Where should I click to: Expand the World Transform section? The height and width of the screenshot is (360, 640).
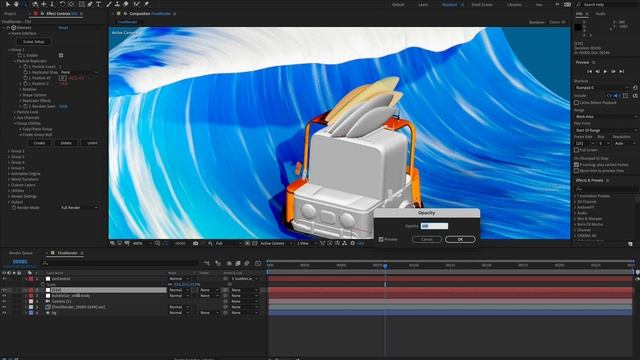tap(9, 180)
